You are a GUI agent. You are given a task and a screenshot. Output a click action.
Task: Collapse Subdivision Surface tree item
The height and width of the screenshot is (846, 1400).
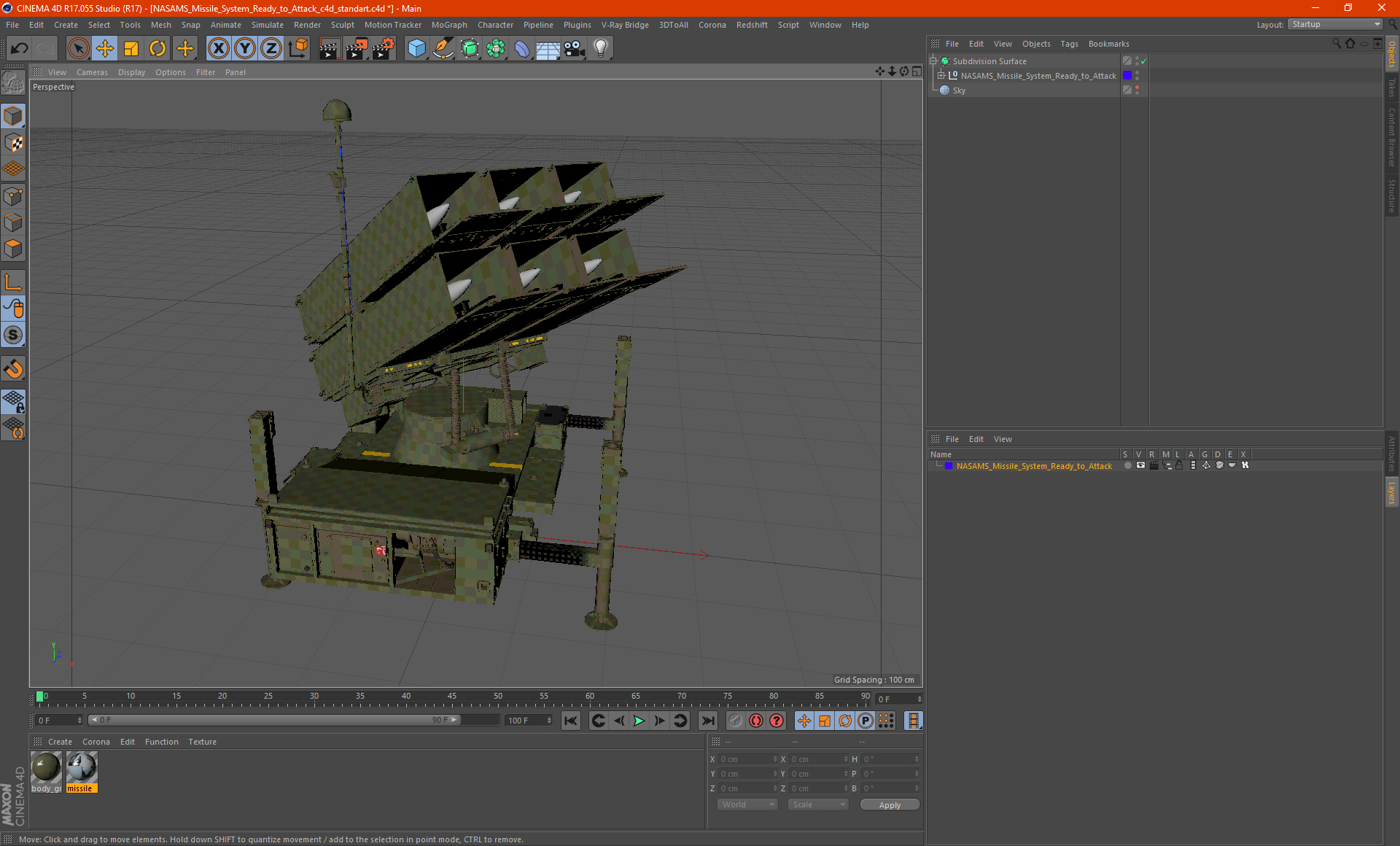[933, 61]
